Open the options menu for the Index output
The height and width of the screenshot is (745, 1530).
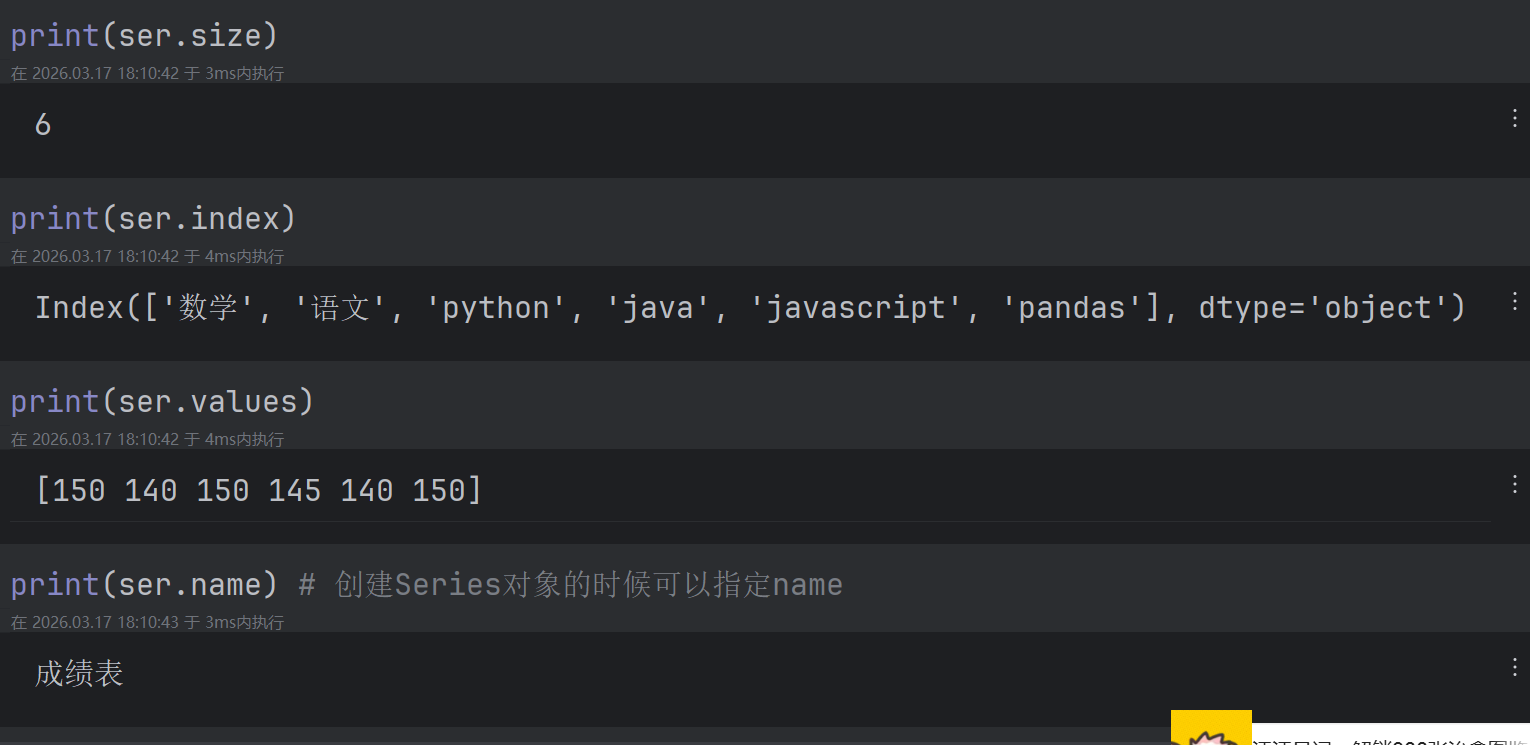coord(1514,302)
